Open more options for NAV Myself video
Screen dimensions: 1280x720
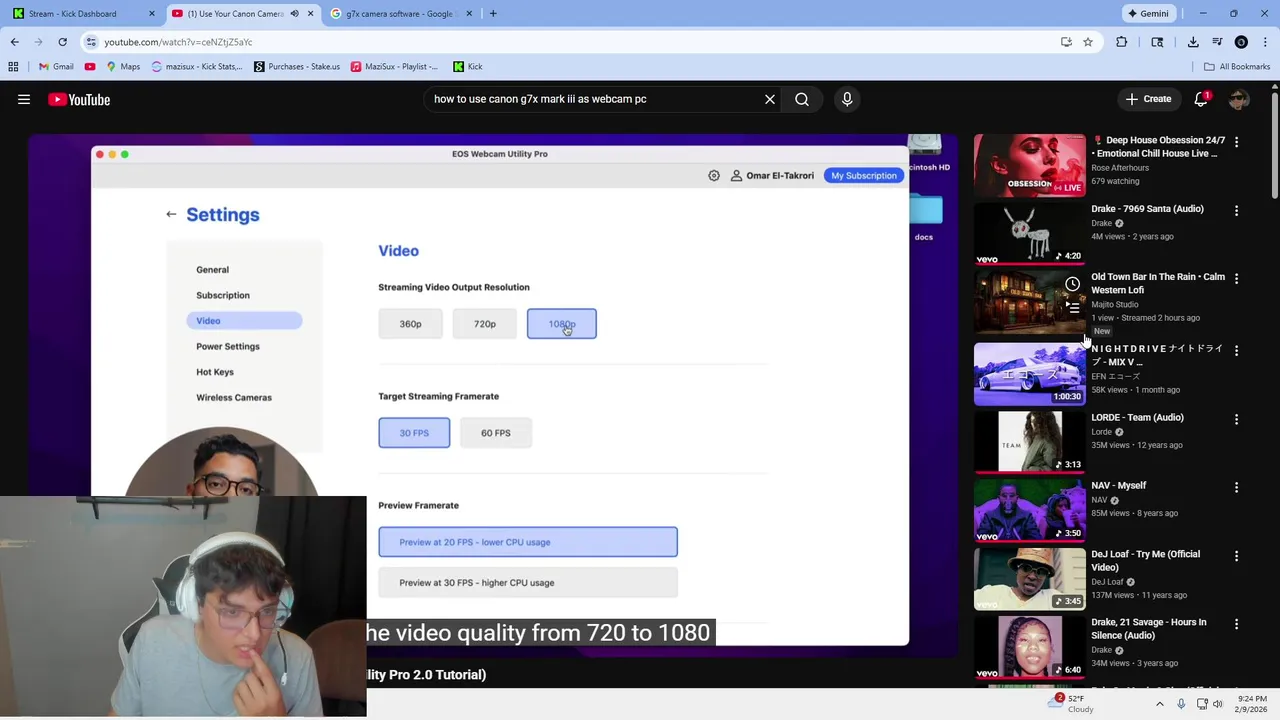tap(1236, 487)
